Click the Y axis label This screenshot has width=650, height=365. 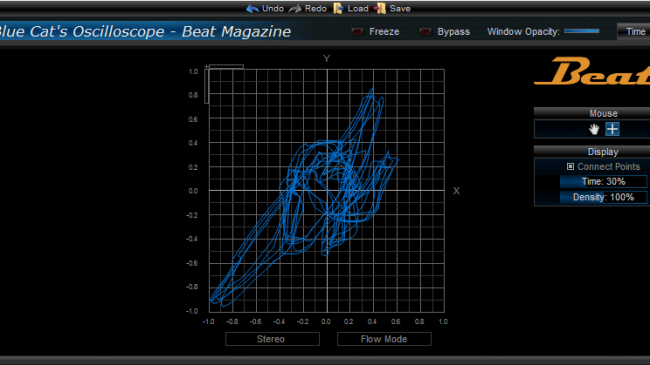click(x=327, y=58)
